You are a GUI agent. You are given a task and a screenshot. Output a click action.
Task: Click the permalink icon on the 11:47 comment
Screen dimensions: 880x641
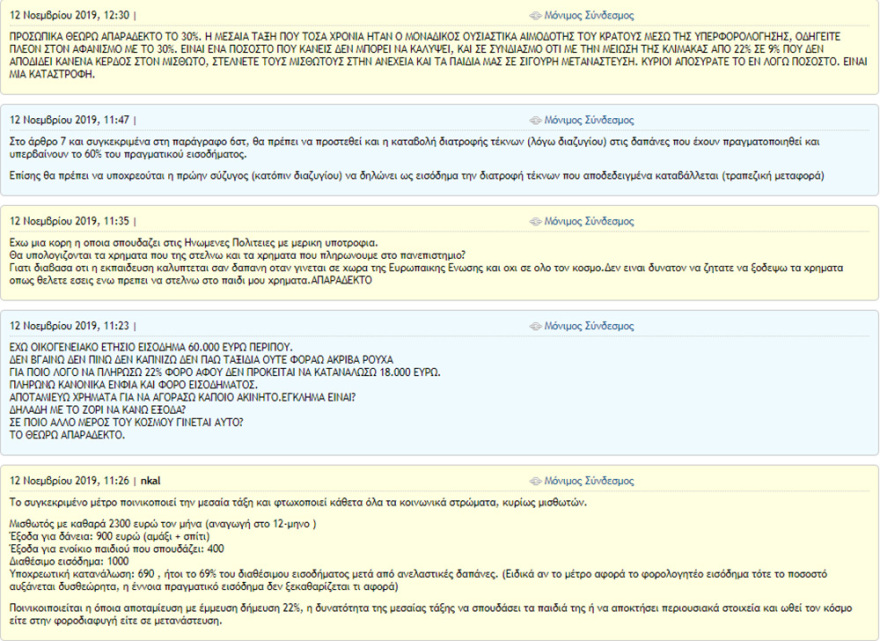[x=535, y=120]
